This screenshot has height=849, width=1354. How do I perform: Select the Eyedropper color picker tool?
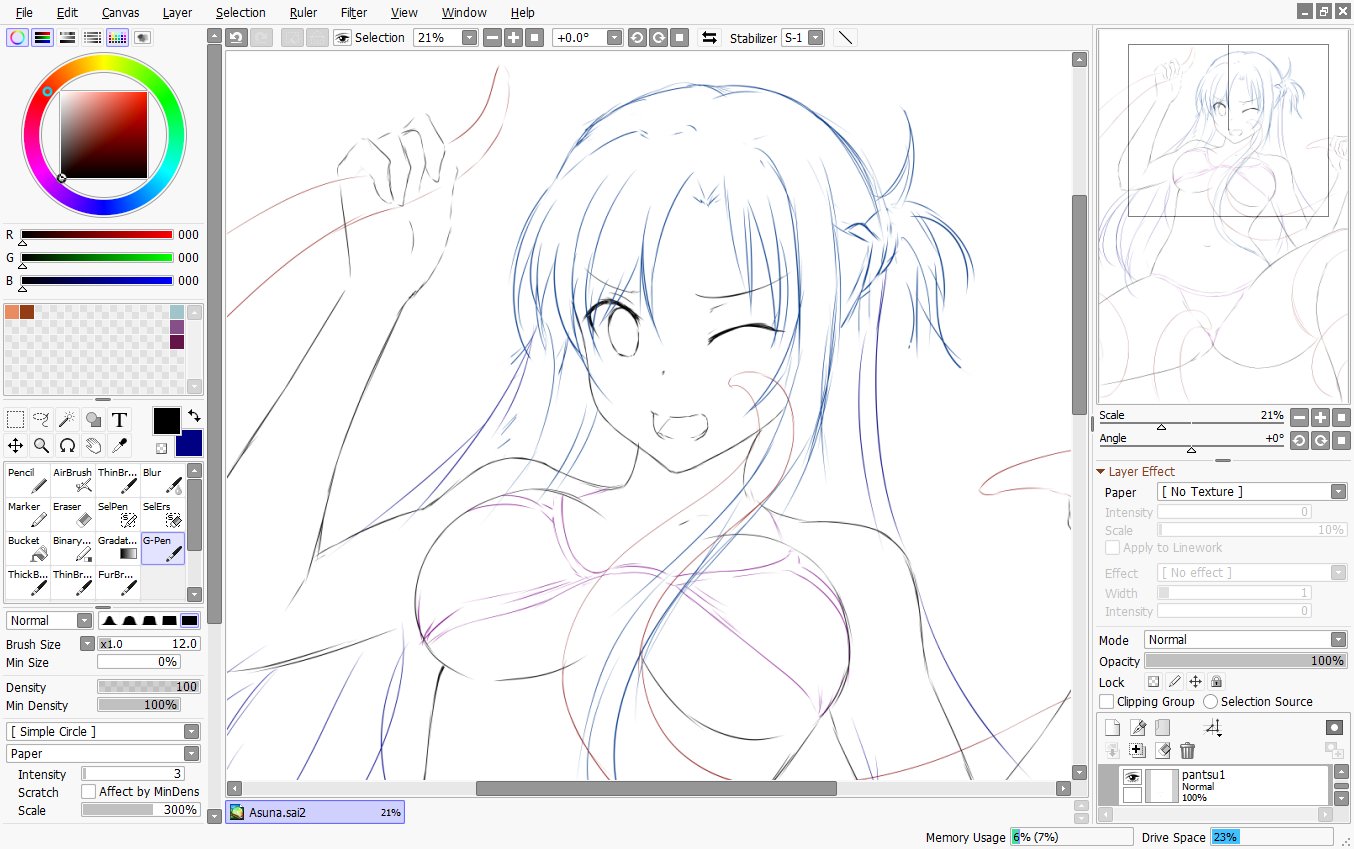point(119,445)
